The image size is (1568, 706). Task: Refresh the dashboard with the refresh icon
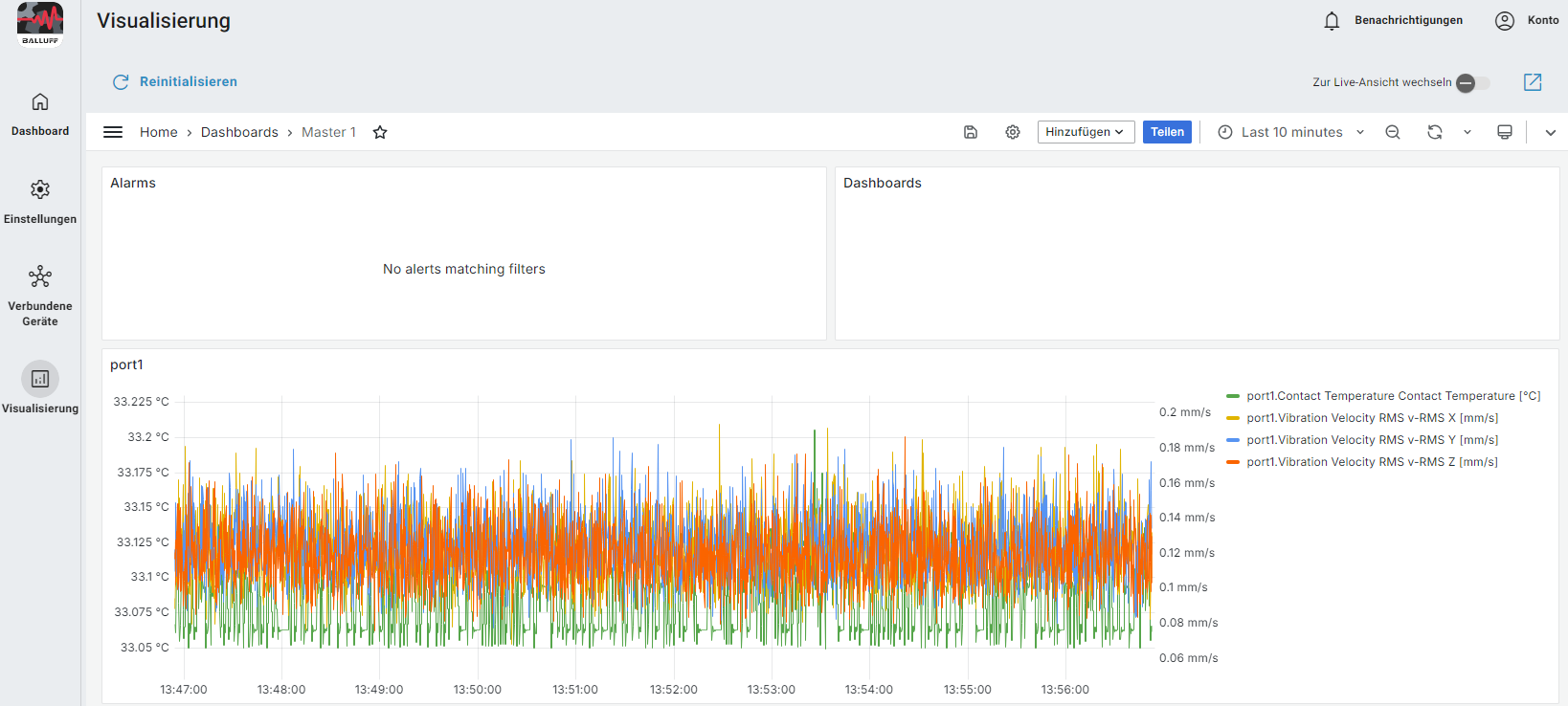tap(1434, 132)
